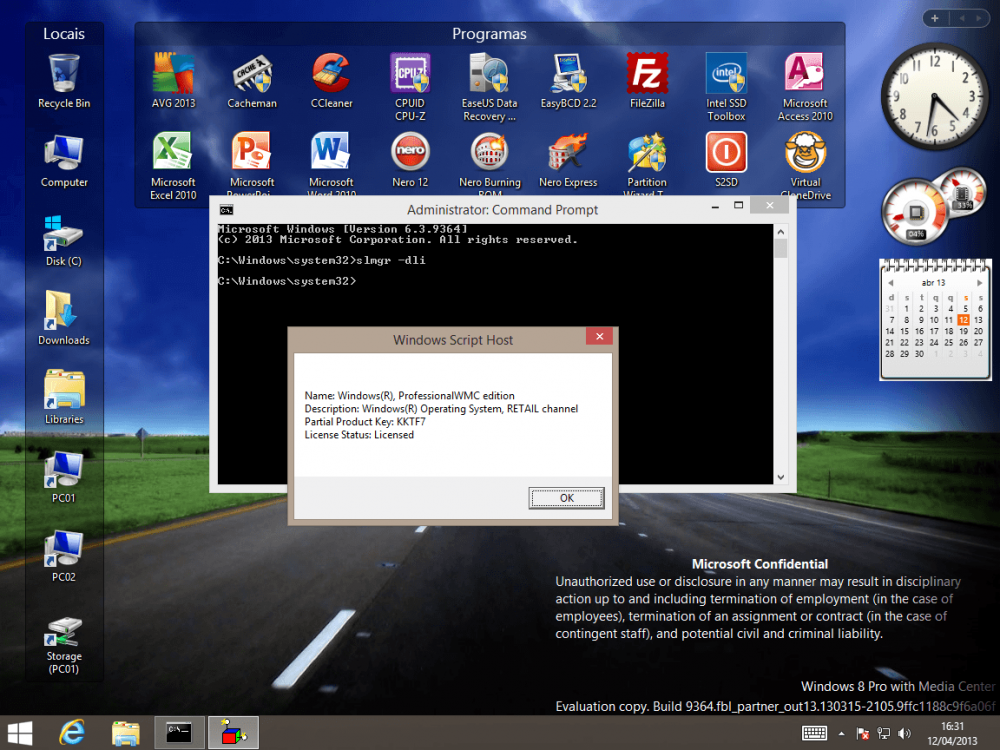
Task: Open volume speaker tray icon
Action: click(x=904, y=733)
